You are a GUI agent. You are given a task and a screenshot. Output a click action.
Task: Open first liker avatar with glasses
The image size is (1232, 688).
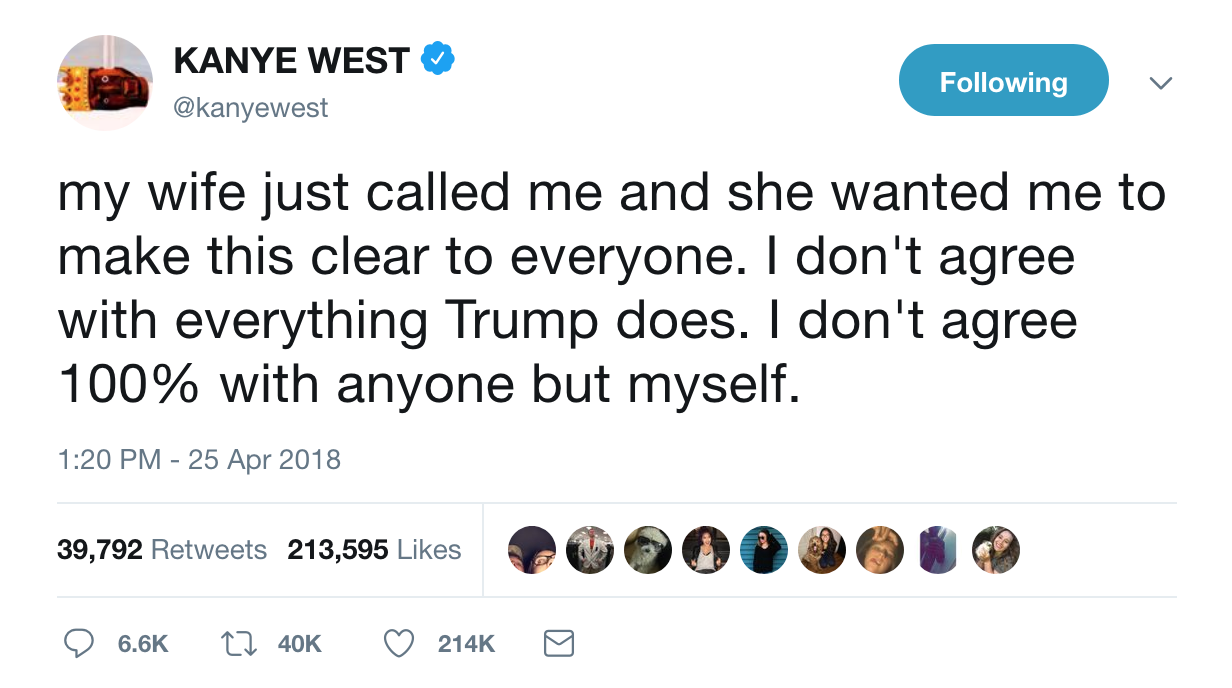click(x=532, y=550)
